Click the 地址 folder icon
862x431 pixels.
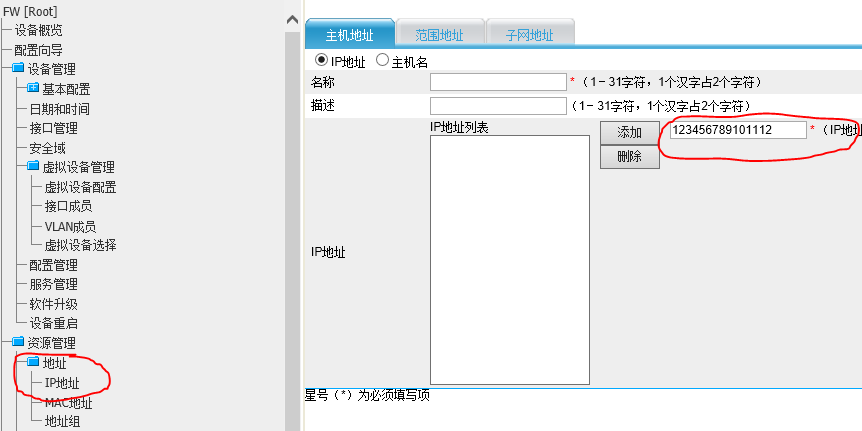click(33, 362)
